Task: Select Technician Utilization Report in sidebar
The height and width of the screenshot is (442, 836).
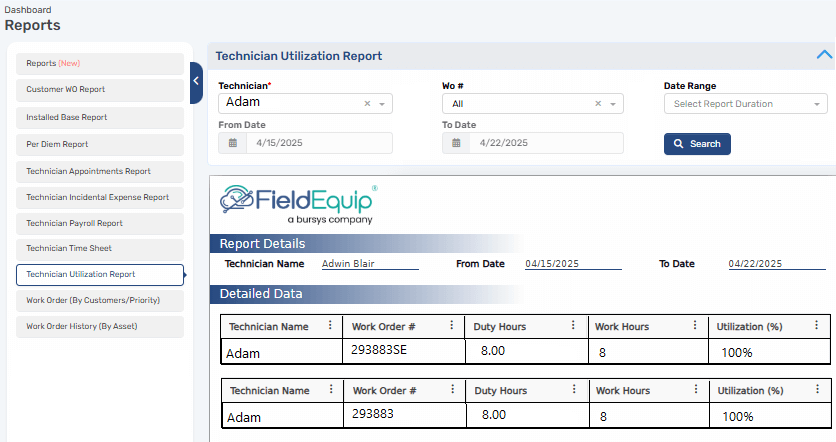Action: coord(100,275)
